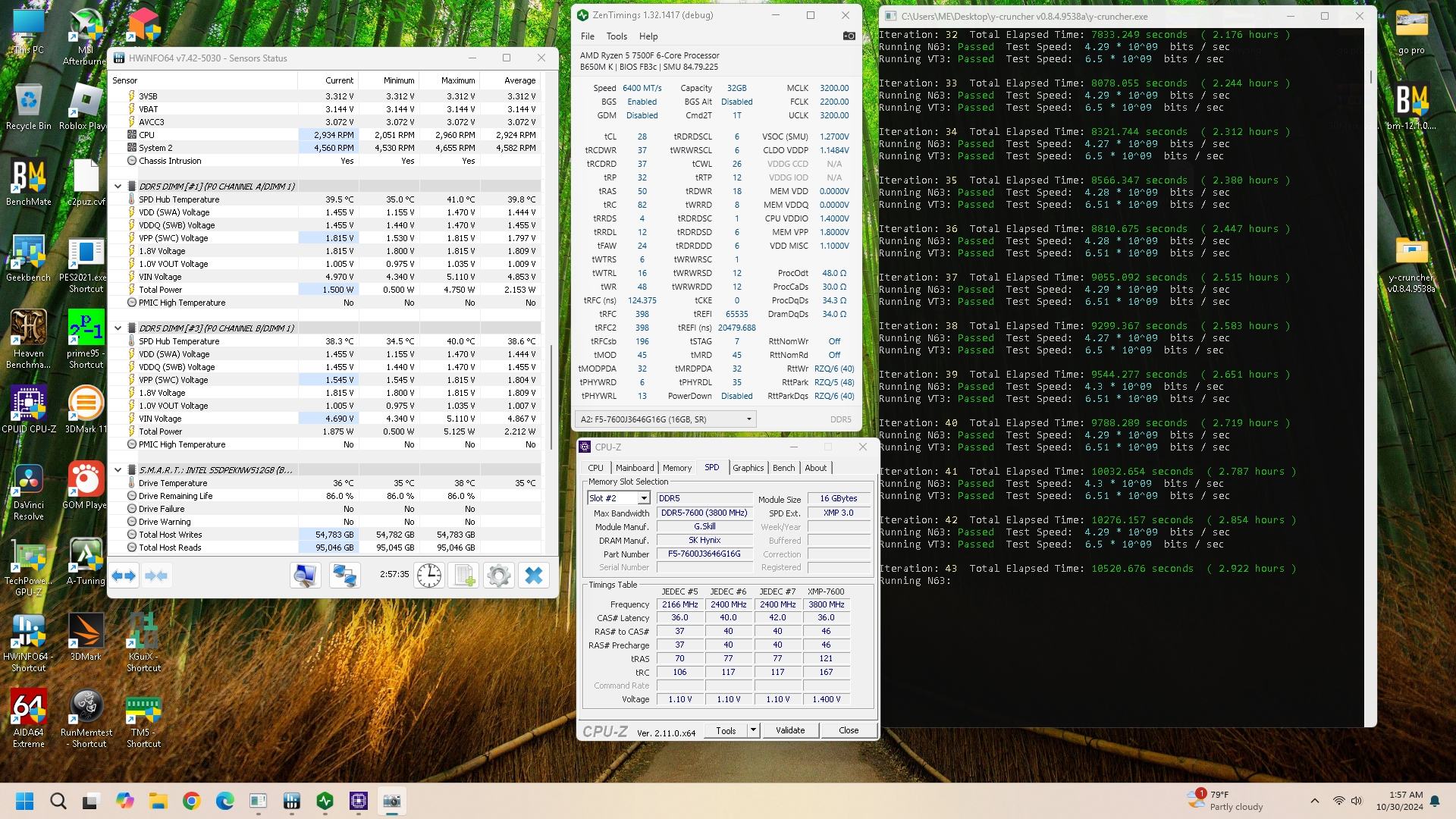Open the ZenTimings Tools menu
This screenshot has width=1456, height=819.
point(616,36)
